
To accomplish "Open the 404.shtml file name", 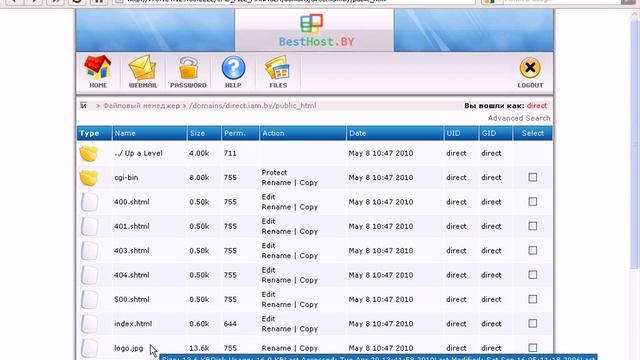I will tap(132, 275).
